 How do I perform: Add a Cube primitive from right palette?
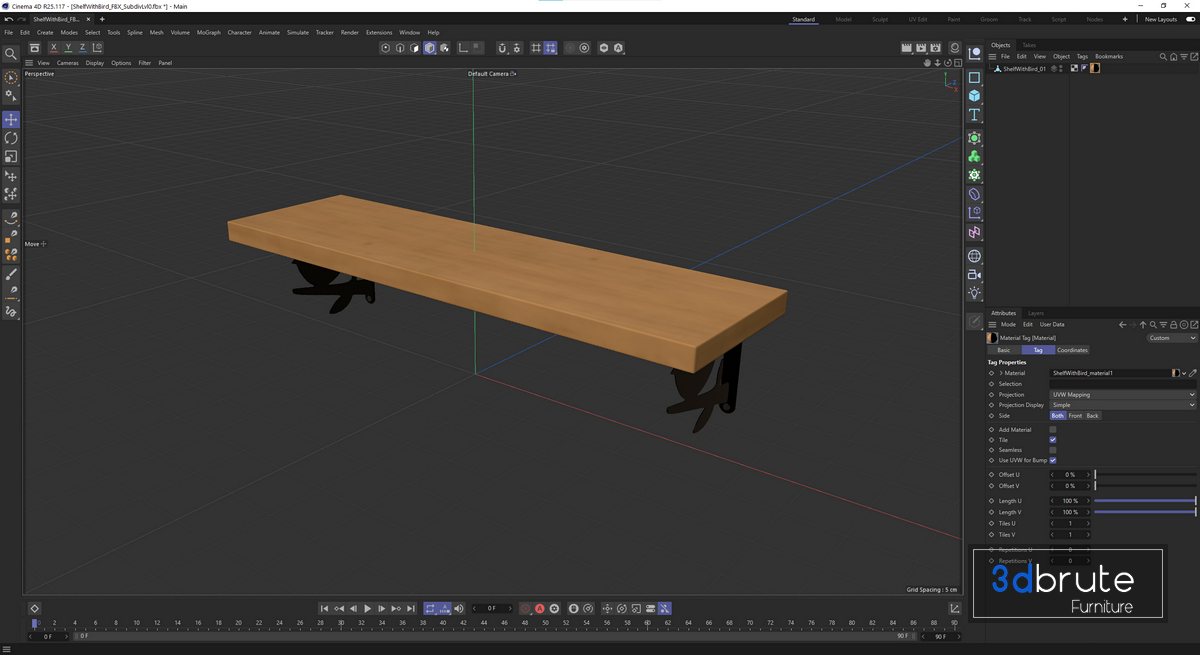click(x=974, y=95)
